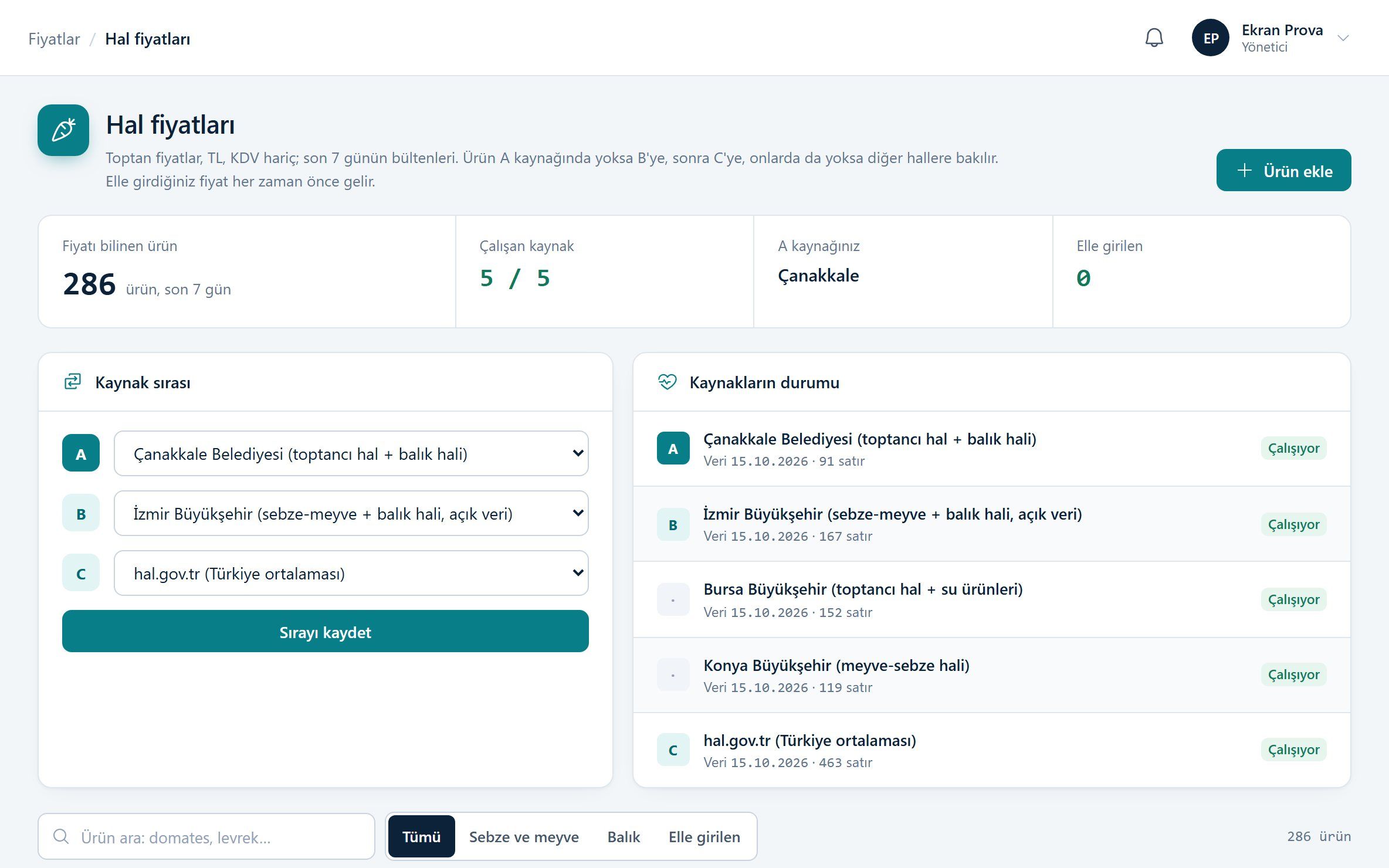Click the EP user avatar
Image resolution: width=1389 pixels, height=868 pixels.
1210,38
